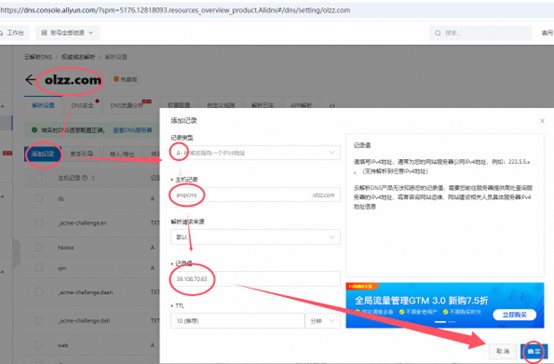This screenshot has height=364, width=554.
Task: Sort by the 主机记录 column arrows
Action: 93,178
